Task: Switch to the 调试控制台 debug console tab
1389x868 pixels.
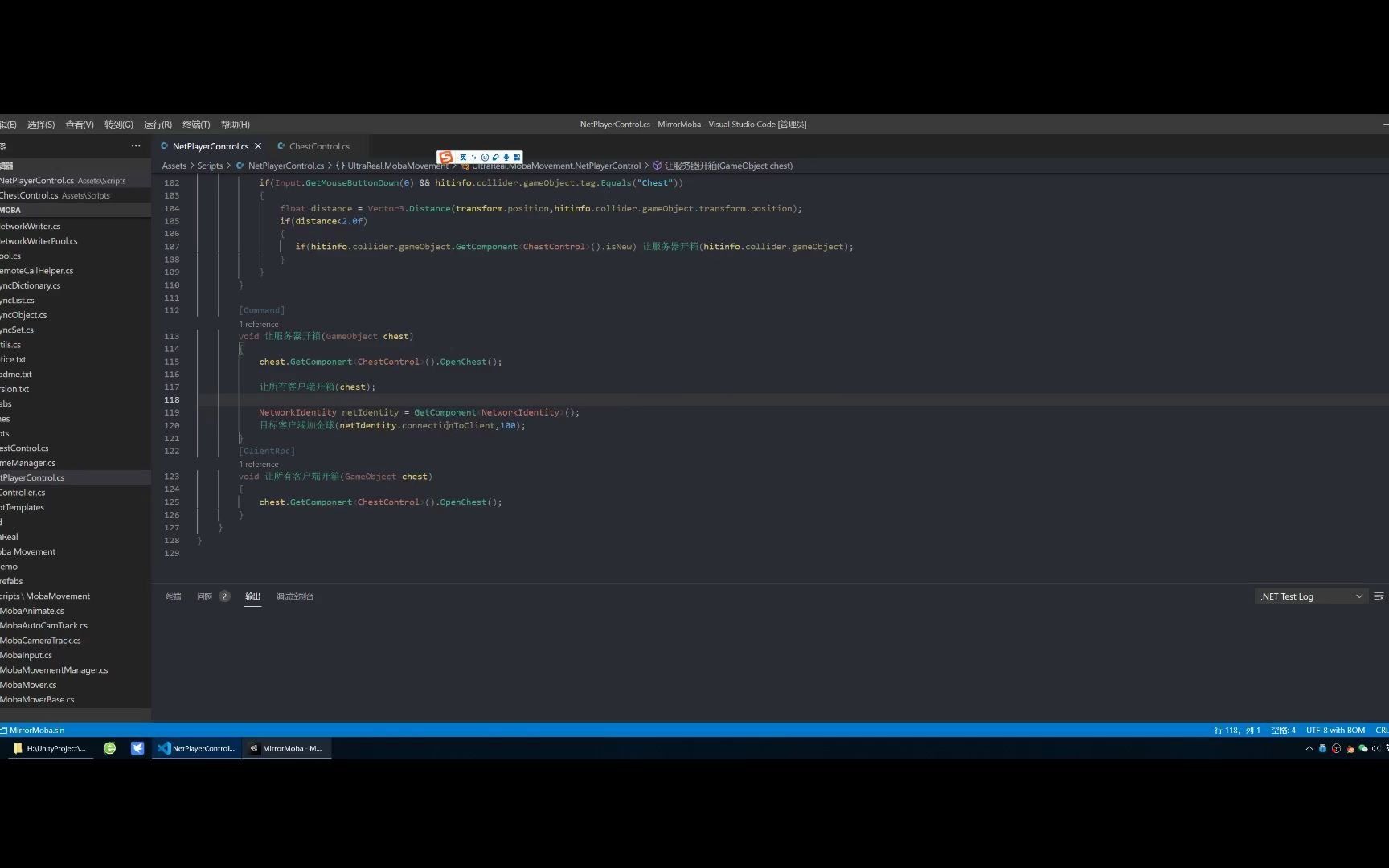Action: point(295,596)
